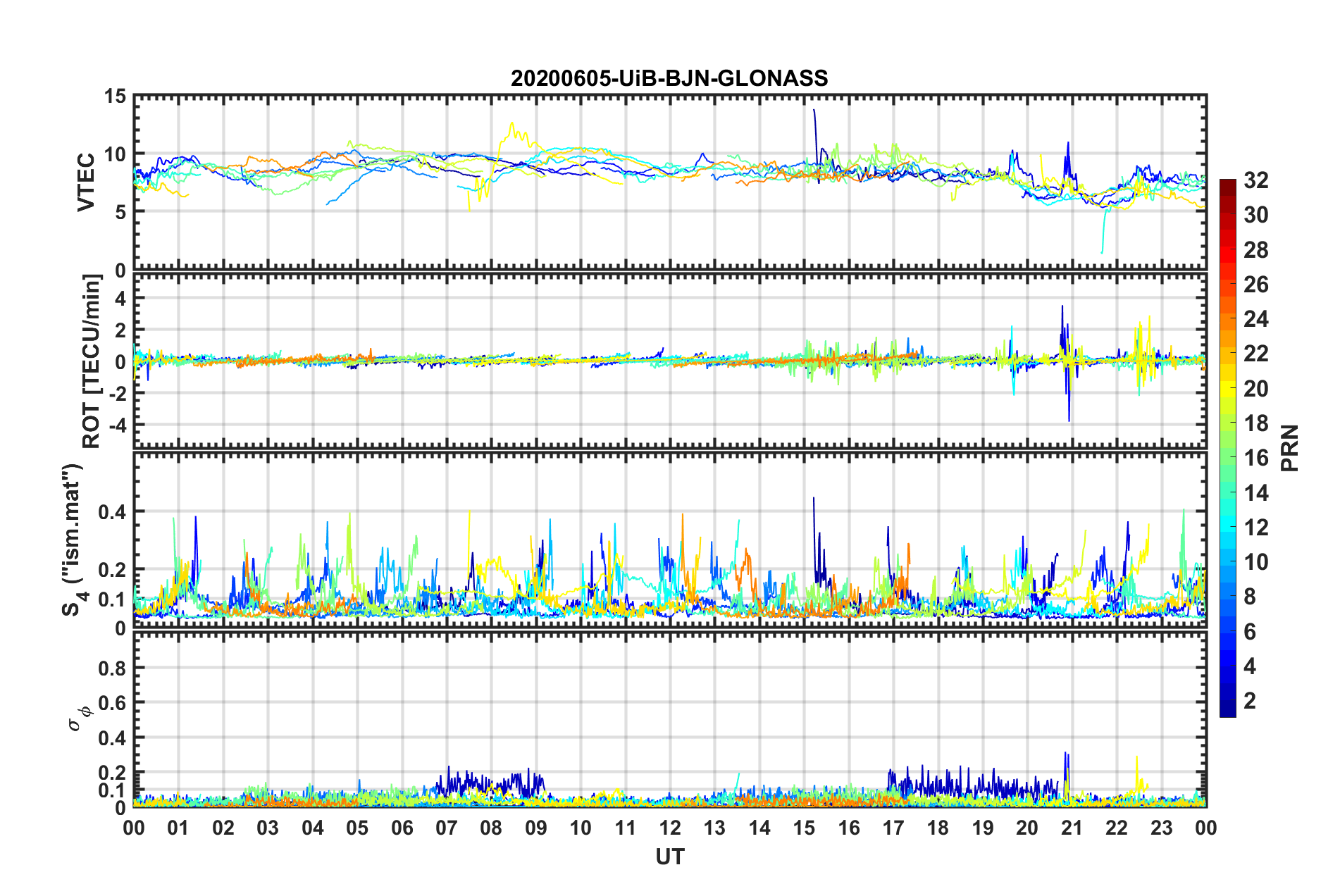The width and height of the screenshot is (1340, 896).
Task: Click x-axis hour label 01
Action: tap(178, 828)
